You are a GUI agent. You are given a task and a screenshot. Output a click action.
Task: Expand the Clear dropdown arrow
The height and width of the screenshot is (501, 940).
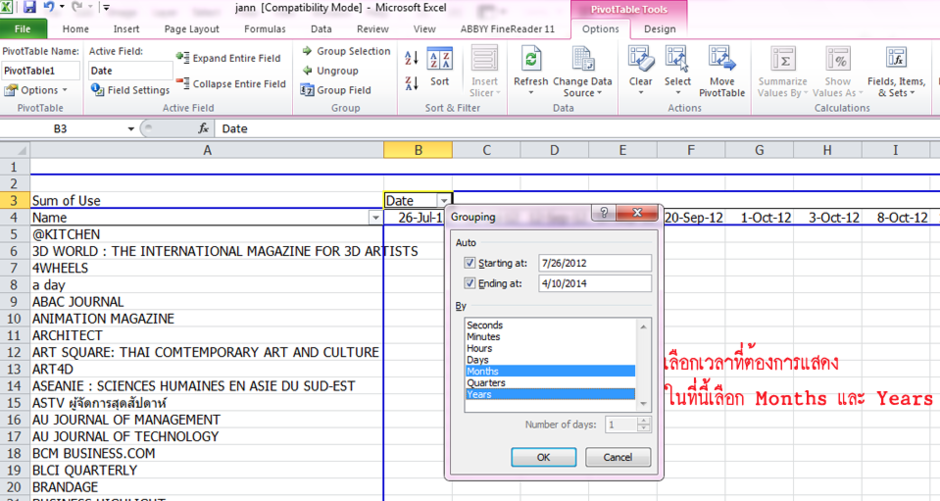pos(640,93)
